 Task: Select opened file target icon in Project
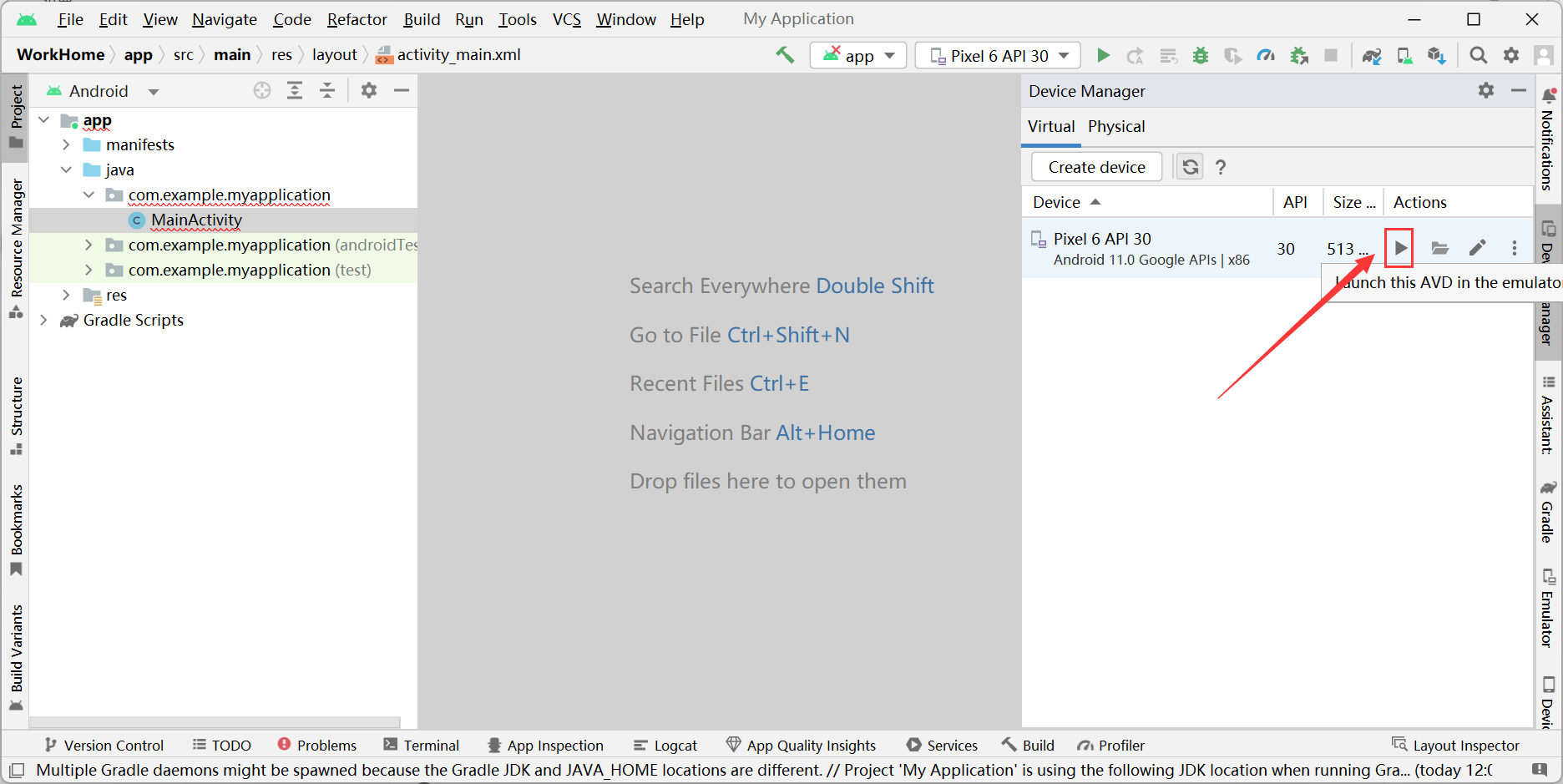(262, 90)
